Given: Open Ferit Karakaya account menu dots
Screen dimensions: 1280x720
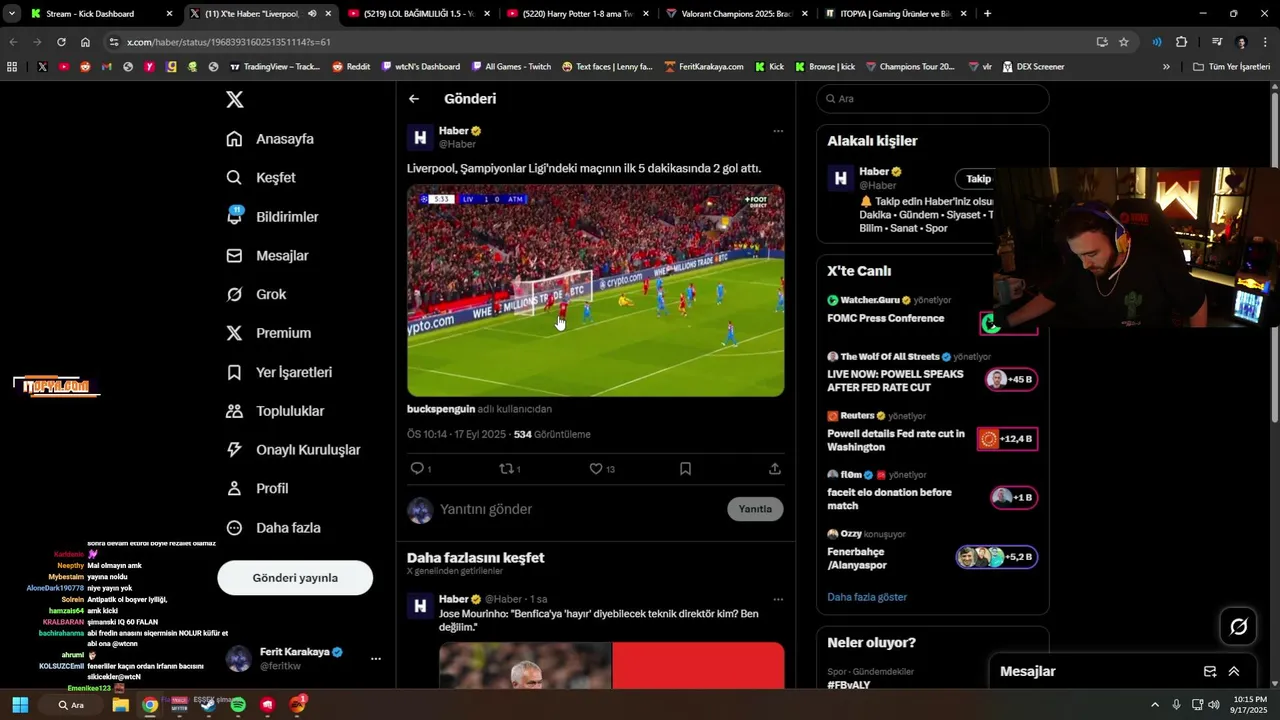Looking at the screenshot, I should 376,659.
